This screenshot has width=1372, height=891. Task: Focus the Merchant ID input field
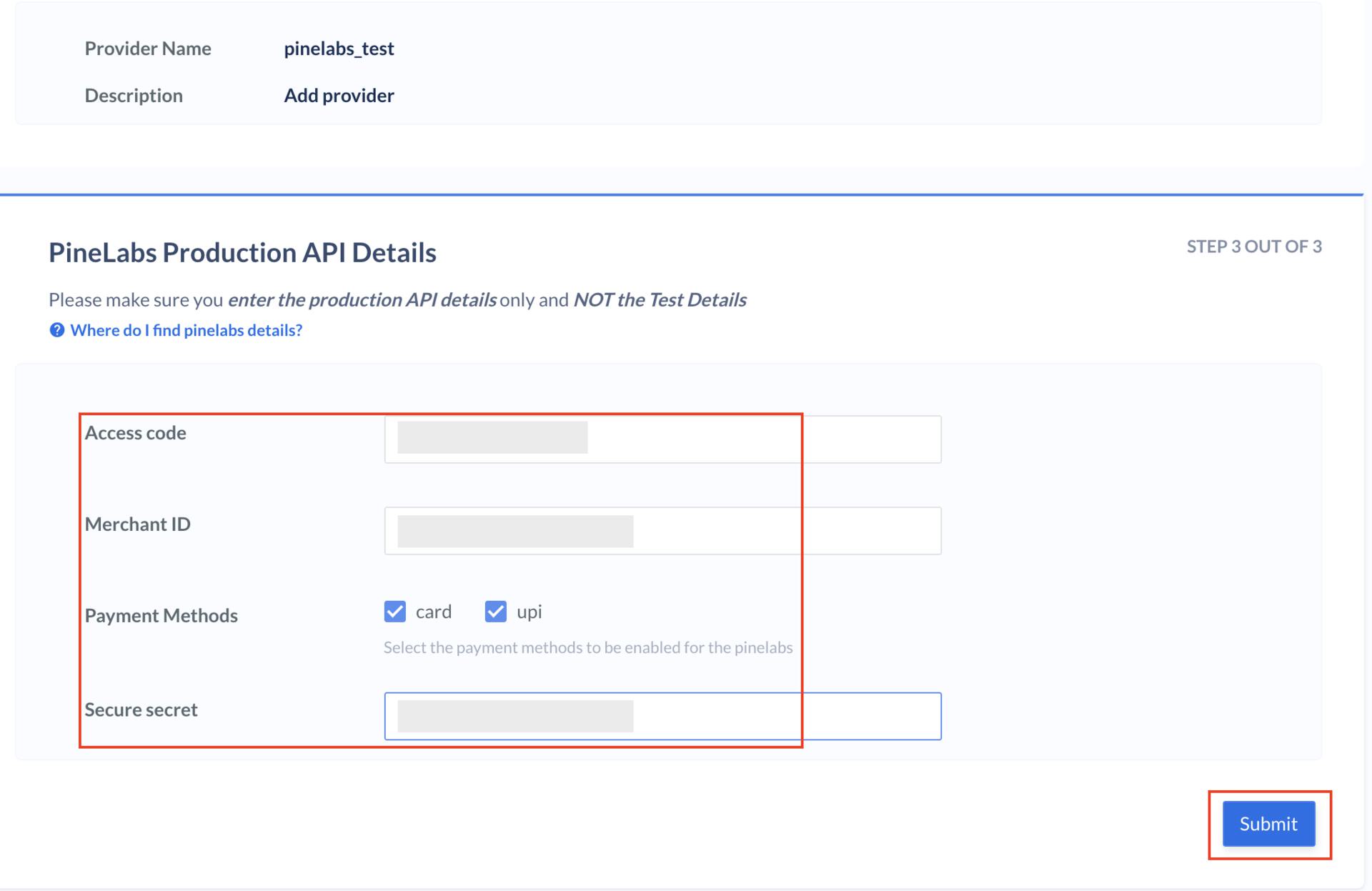[662, 531]
